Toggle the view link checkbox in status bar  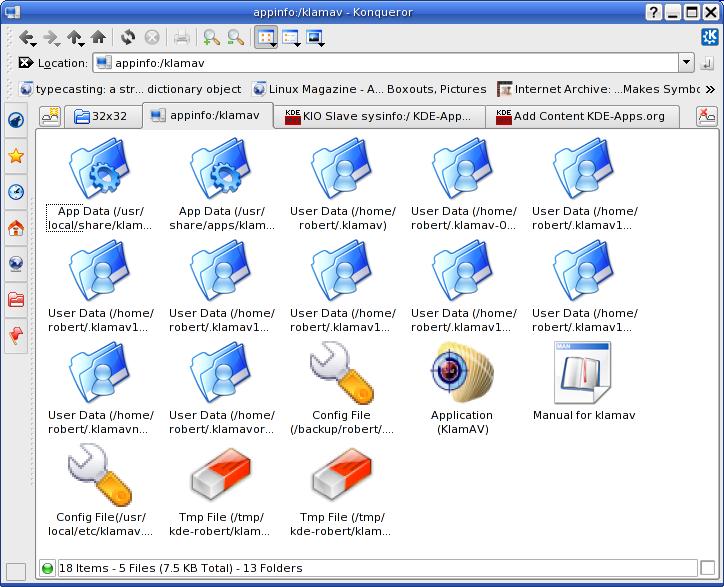click(707, 568)
